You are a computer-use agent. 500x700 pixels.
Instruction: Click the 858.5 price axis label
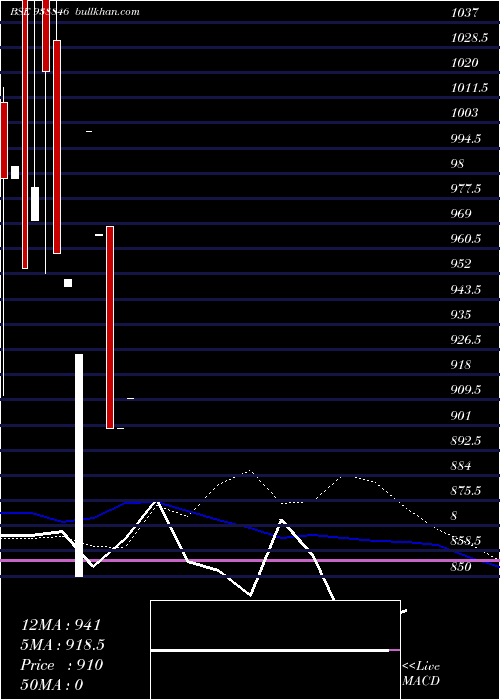pyautogui.click(x=466, y=542)
